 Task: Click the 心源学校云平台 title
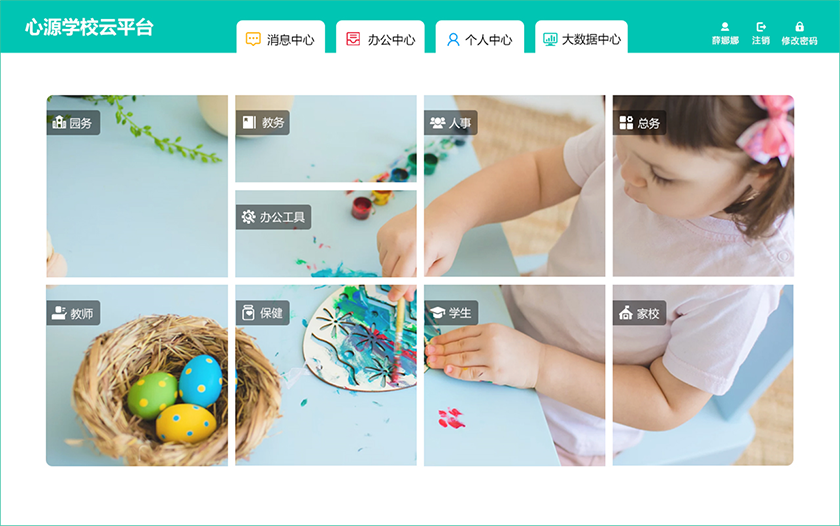(89, 27)
